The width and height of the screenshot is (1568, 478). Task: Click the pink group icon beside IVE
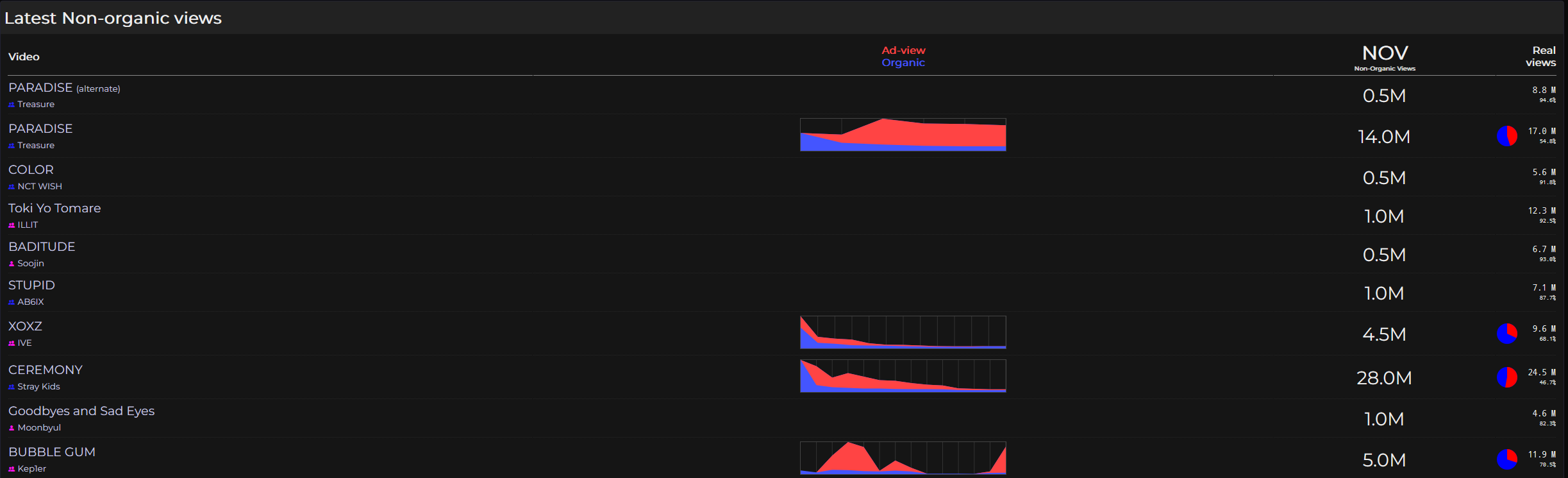[x=12, y=343]
